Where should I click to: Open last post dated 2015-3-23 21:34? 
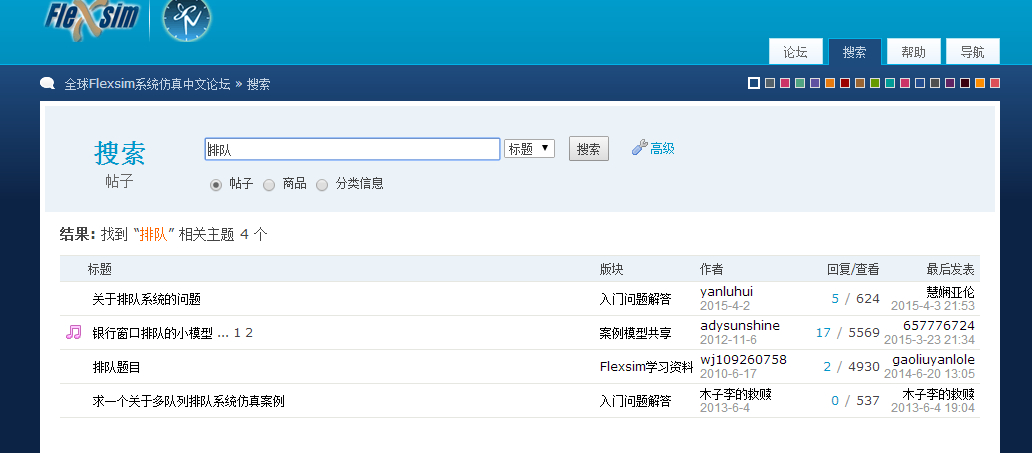point(929,340)
